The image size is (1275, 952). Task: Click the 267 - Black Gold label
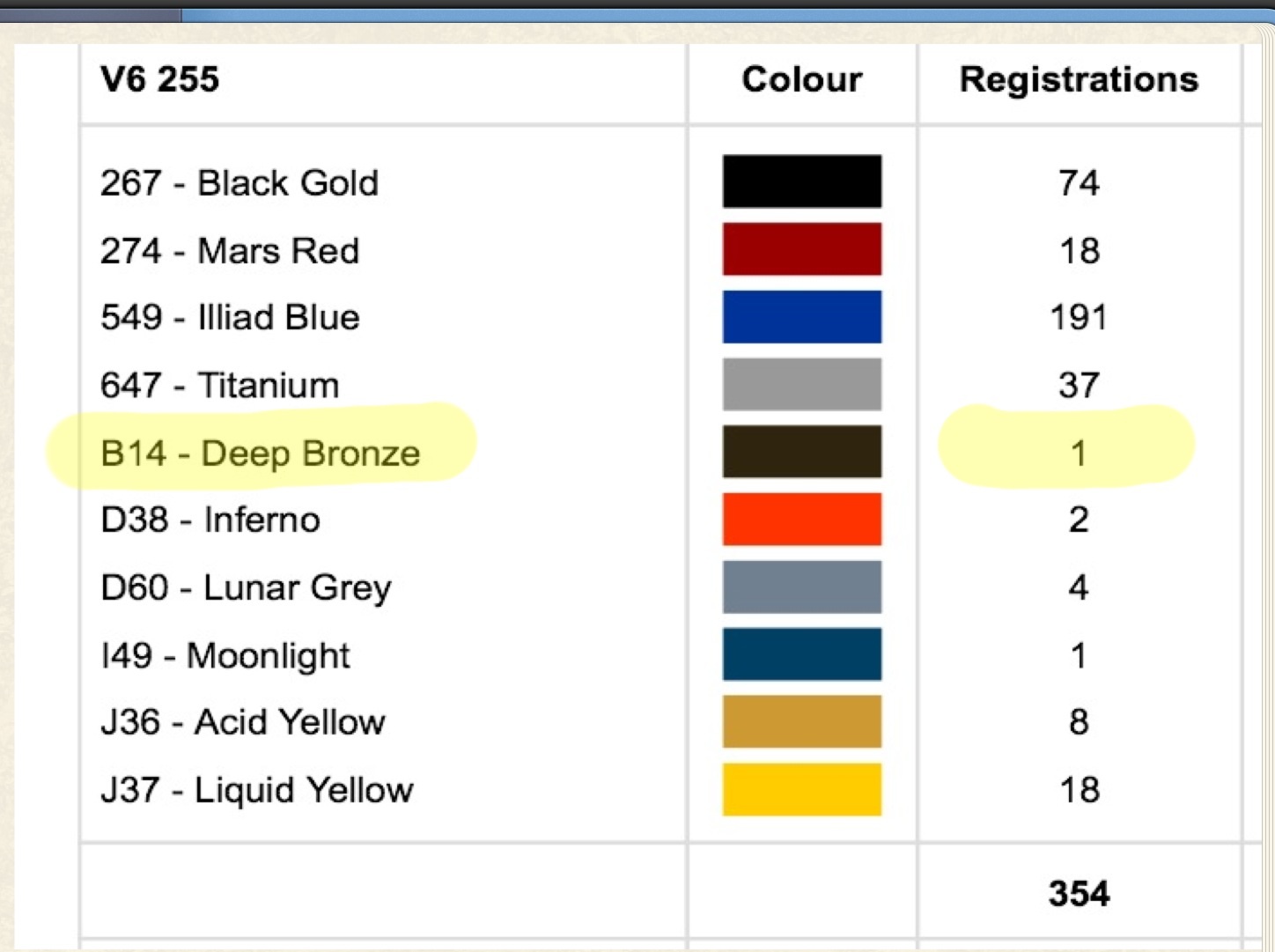(240, 182)
